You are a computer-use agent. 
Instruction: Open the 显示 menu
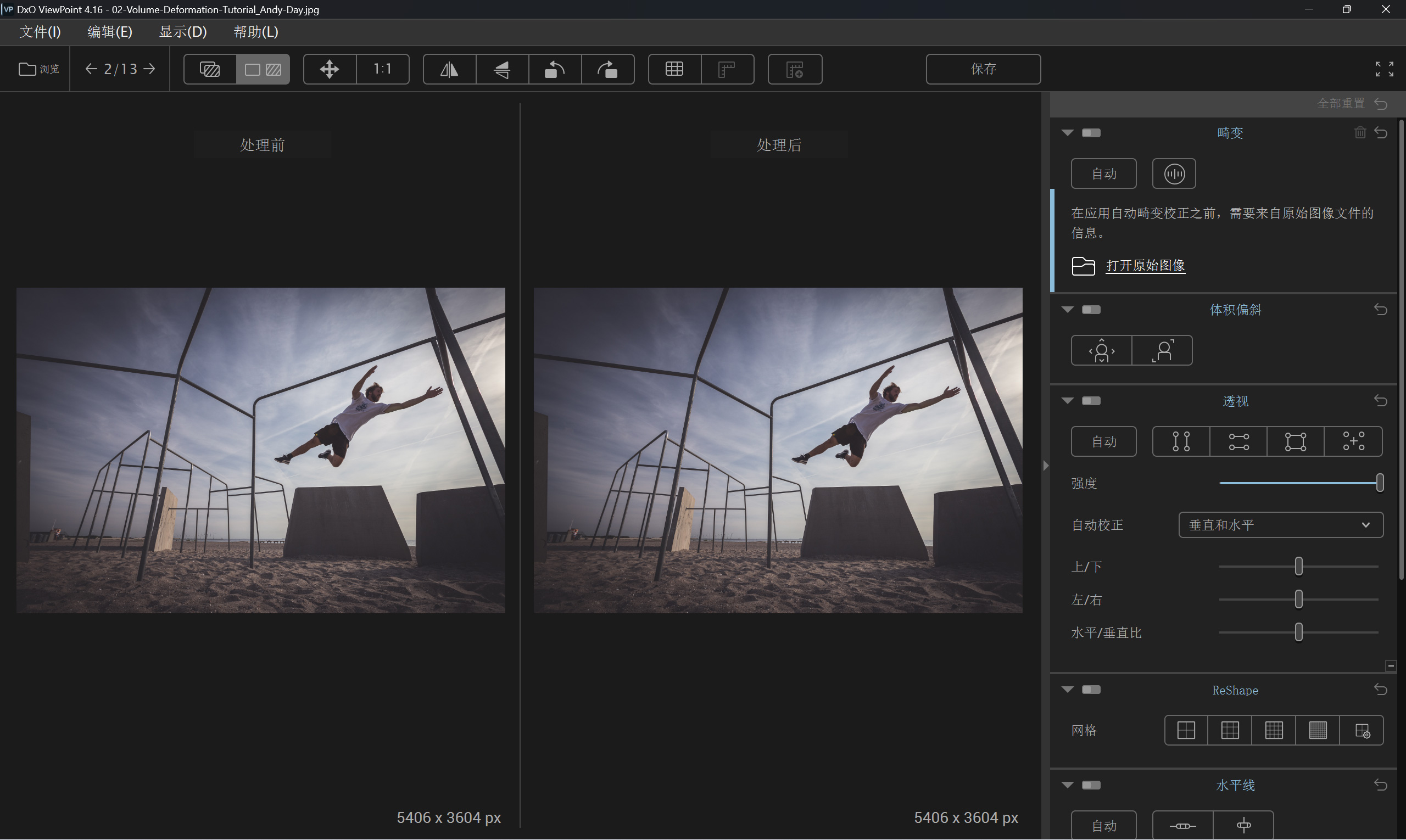(182, 32)
